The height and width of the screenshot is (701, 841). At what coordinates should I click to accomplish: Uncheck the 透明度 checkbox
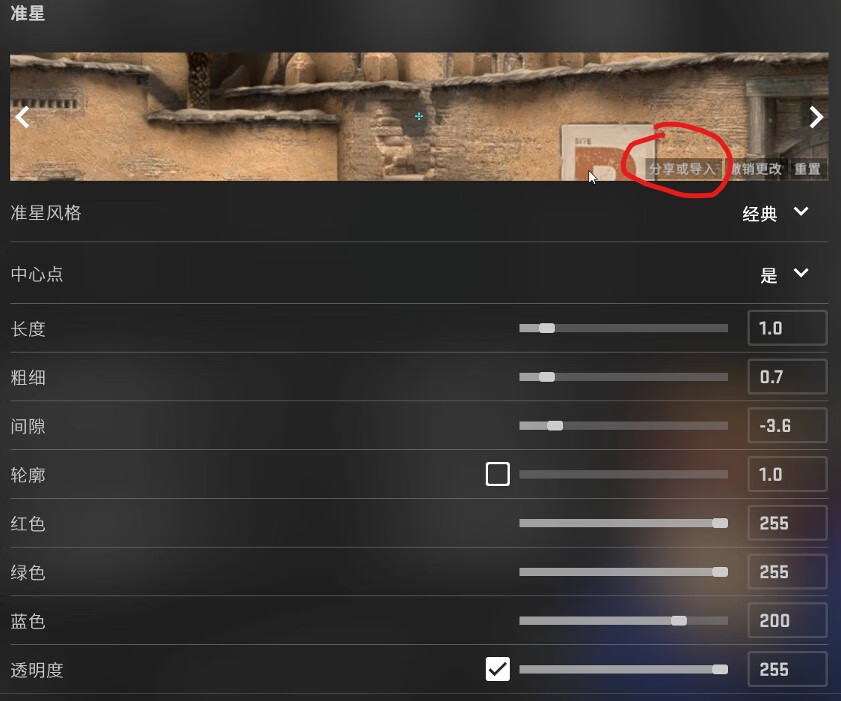pos(498,669)
